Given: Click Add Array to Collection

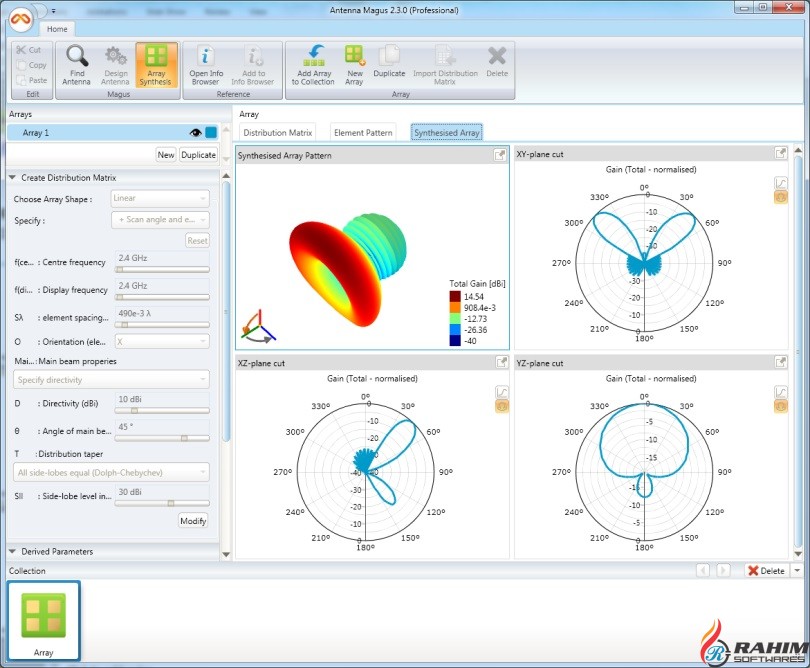Looking at the screenshot, I should [x=313, y=65].
